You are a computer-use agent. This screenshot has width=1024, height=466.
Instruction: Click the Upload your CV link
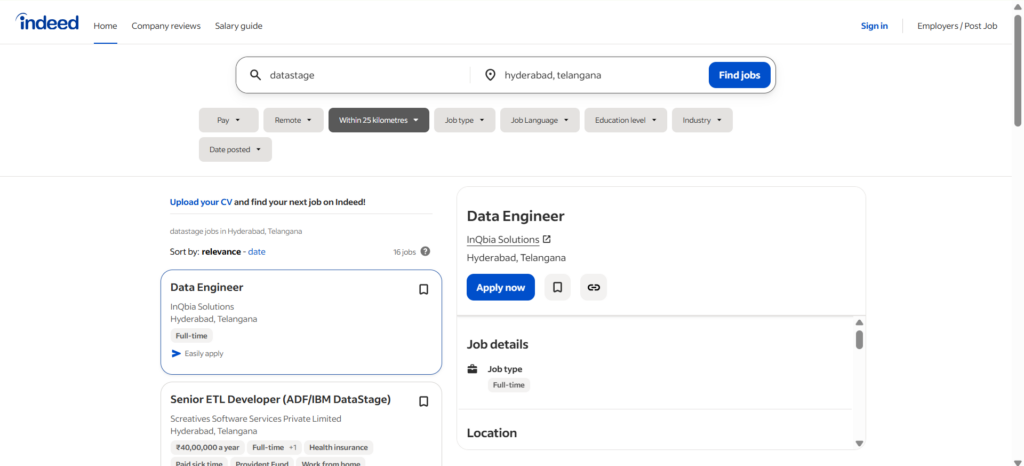[200, 202]
